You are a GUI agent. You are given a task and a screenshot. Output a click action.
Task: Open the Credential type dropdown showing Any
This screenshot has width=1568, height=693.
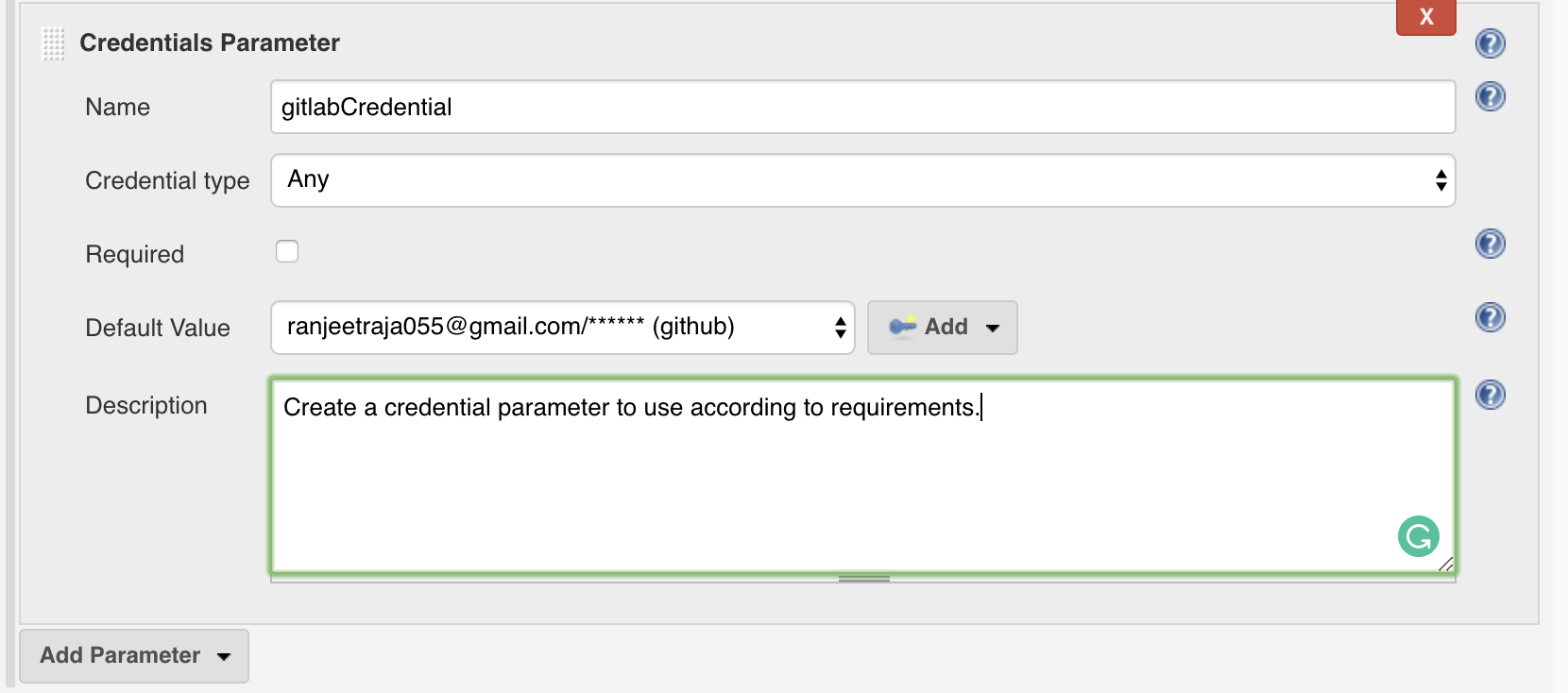coord(862,180)
